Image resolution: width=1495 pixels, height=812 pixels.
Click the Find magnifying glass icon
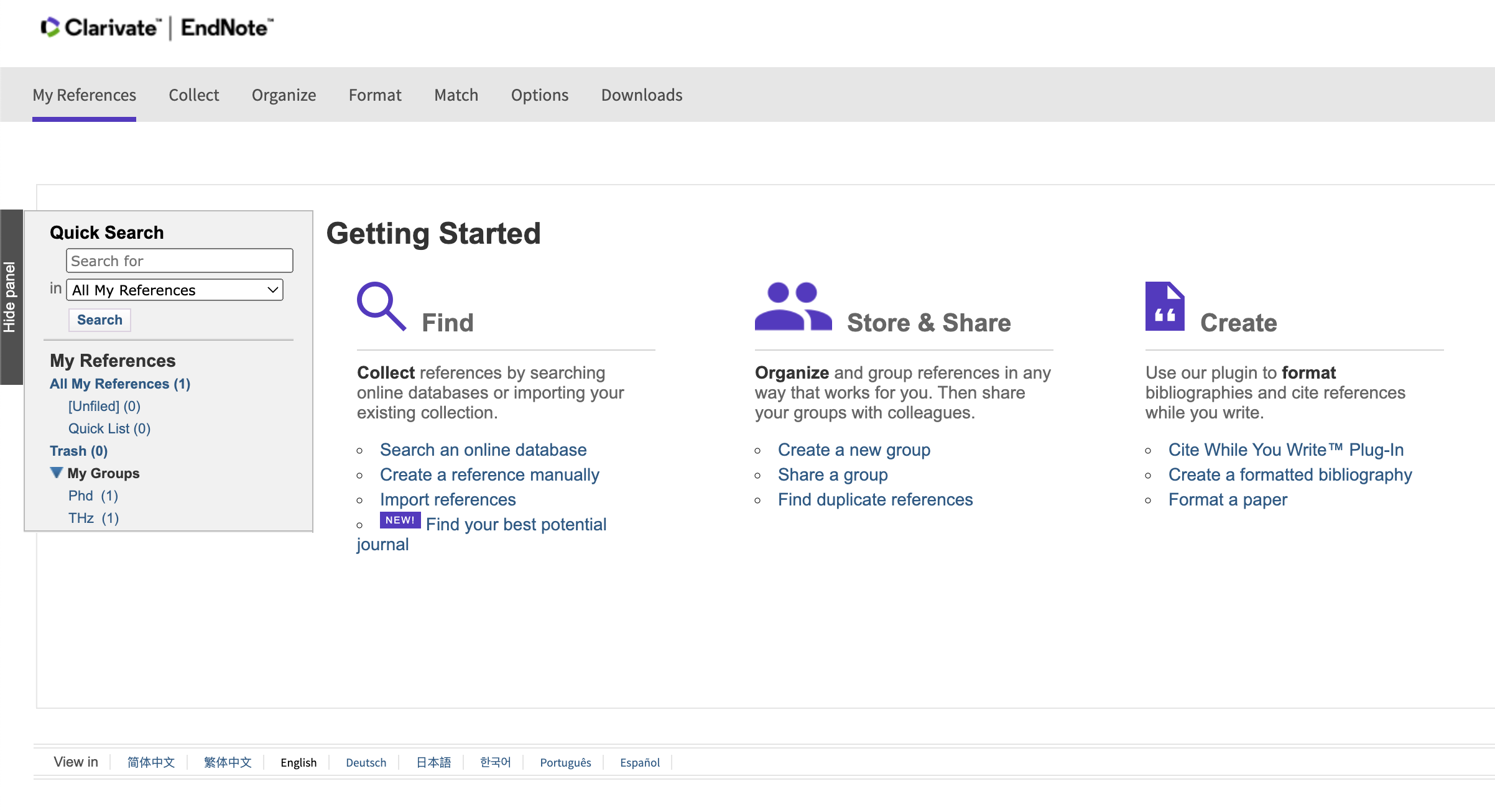(x=381, y=306)
